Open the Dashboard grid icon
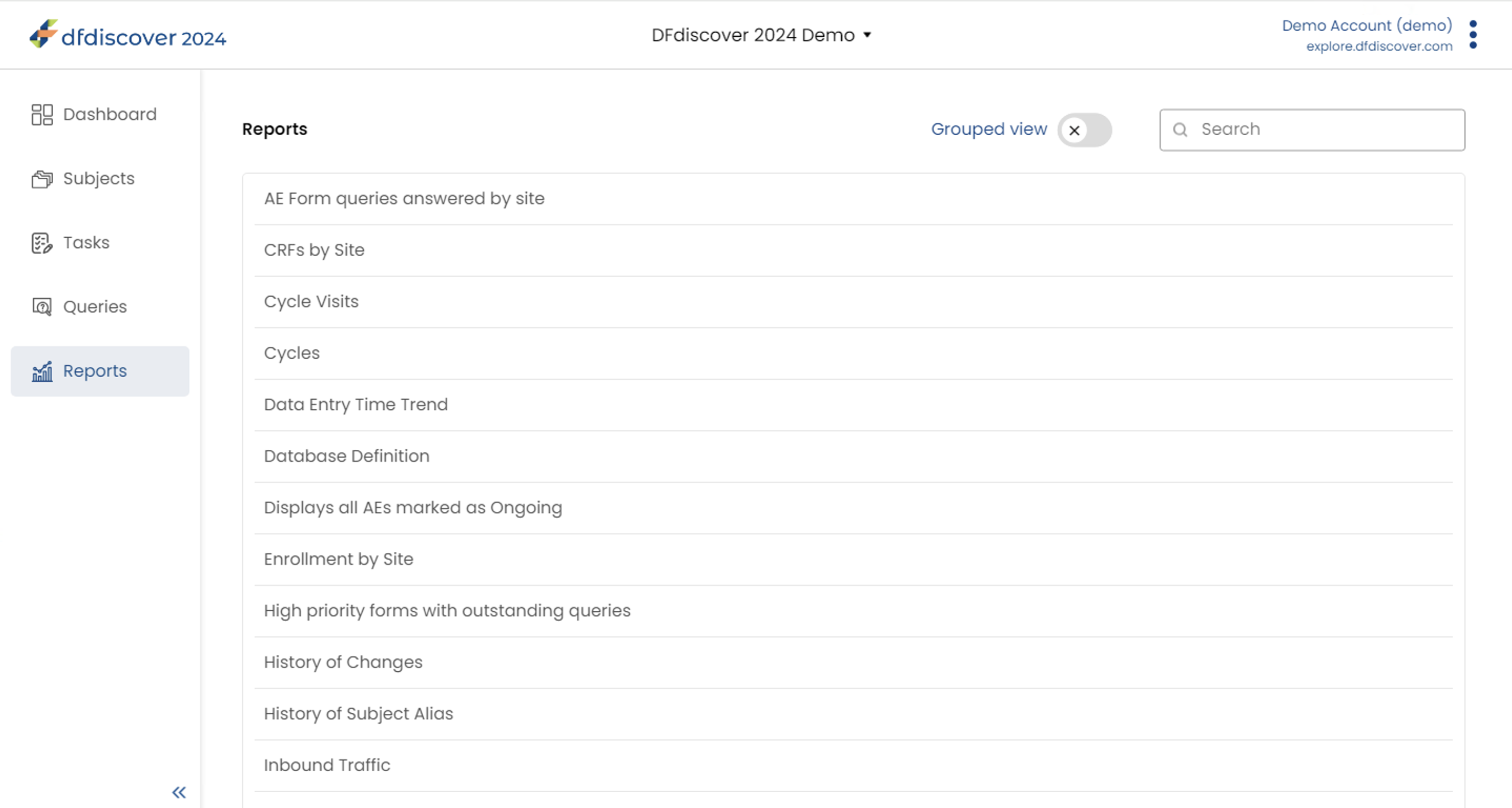The width and height of the screenshot is (1512, 808). 42,115
